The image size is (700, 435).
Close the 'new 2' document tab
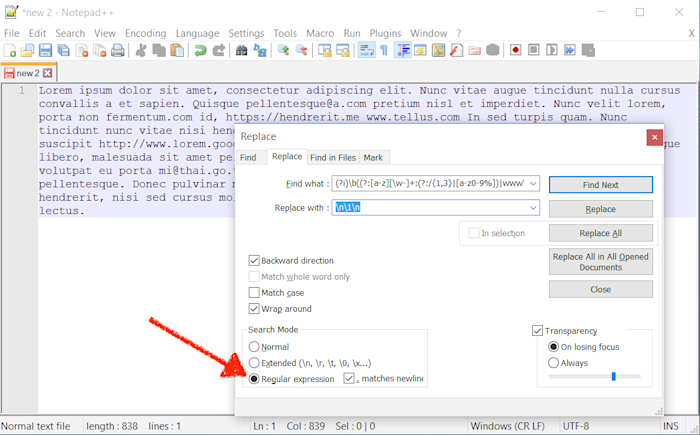point(48,73)
